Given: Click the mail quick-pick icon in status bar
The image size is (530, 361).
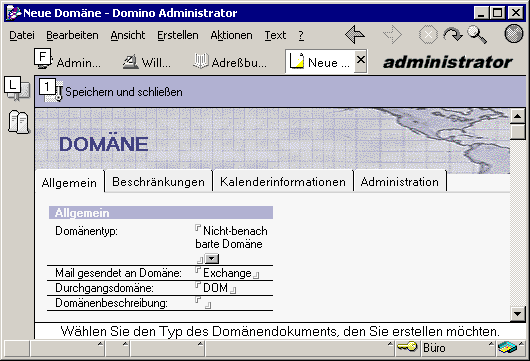Looking at the screenshot, I should tap(507, 347).
